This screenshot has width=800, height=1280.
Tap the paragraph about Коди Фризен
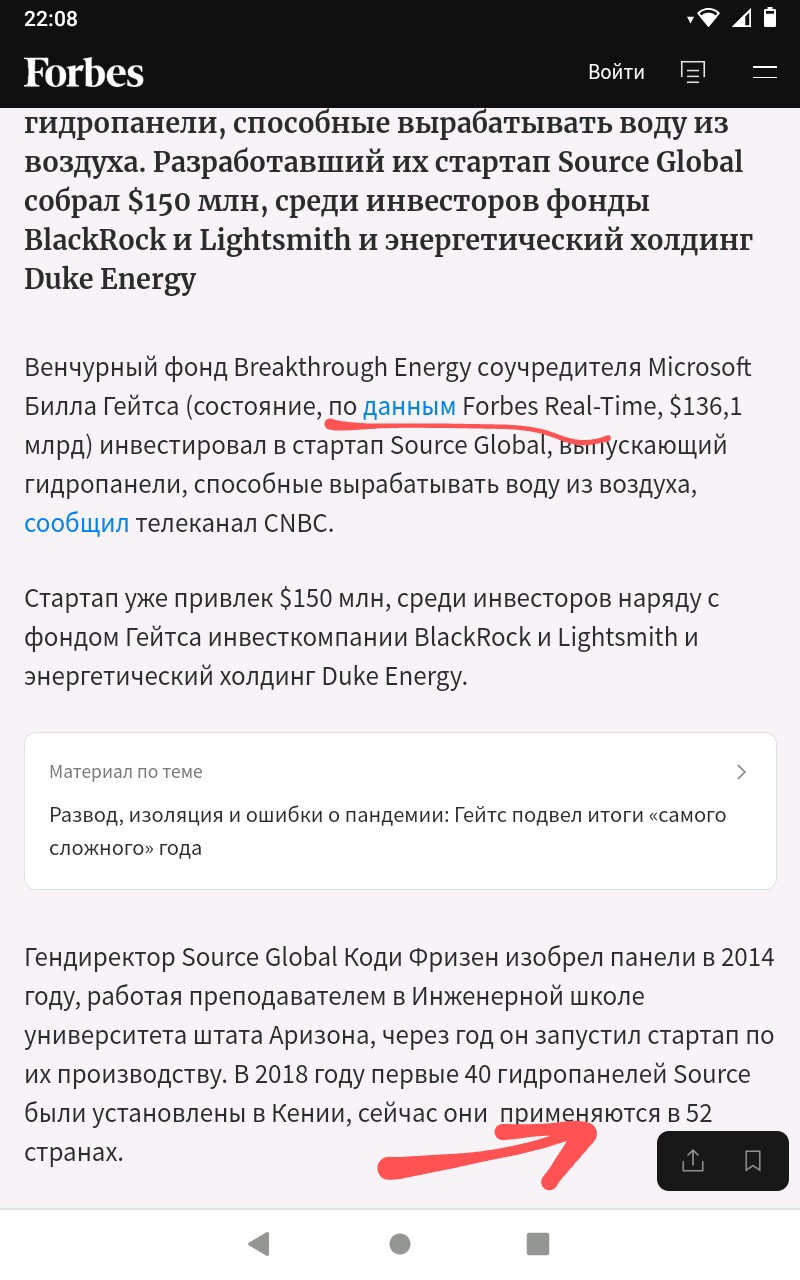point(399,1055)
